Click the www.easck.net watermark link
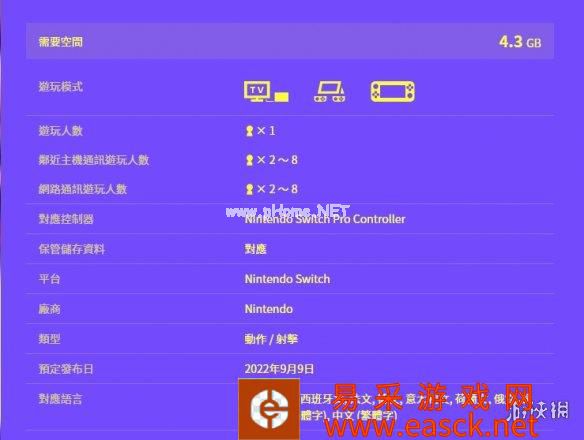 pos(431,426)
